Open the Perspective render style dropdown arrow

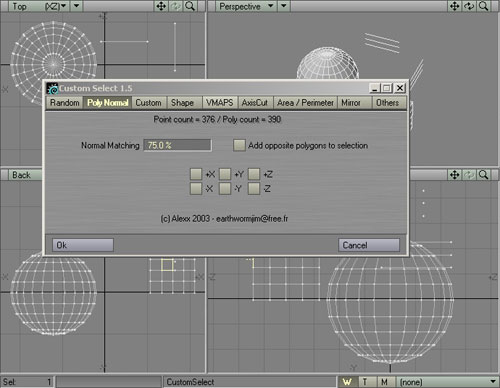click(284, 6)
